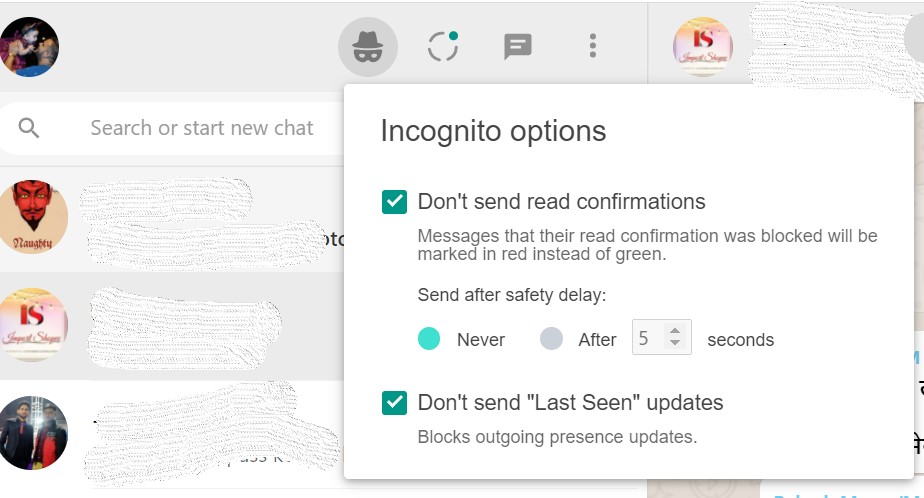Image resolution: width=924 pixels, height=498 pixels.
Task: Decrease safety delay seconds with down arrow
Action: click(x=675, y=343)
